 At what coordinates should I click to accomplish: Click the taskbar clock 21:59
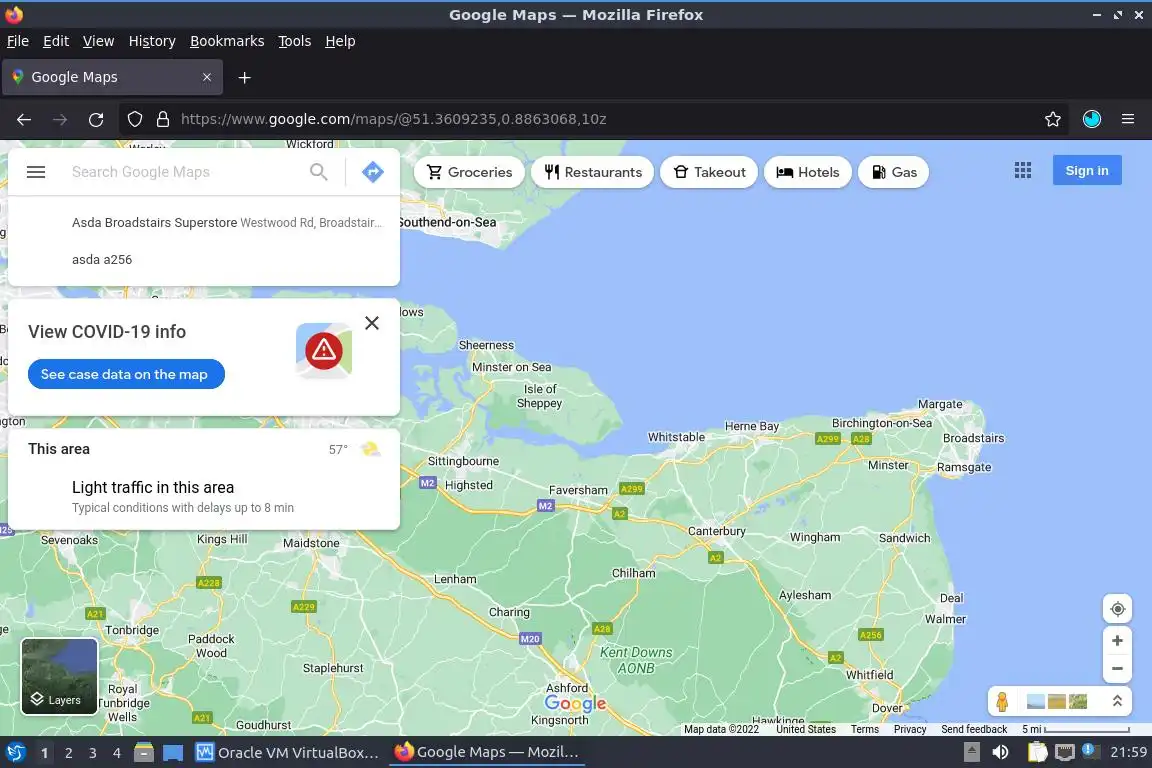[x=1128, y=752]
